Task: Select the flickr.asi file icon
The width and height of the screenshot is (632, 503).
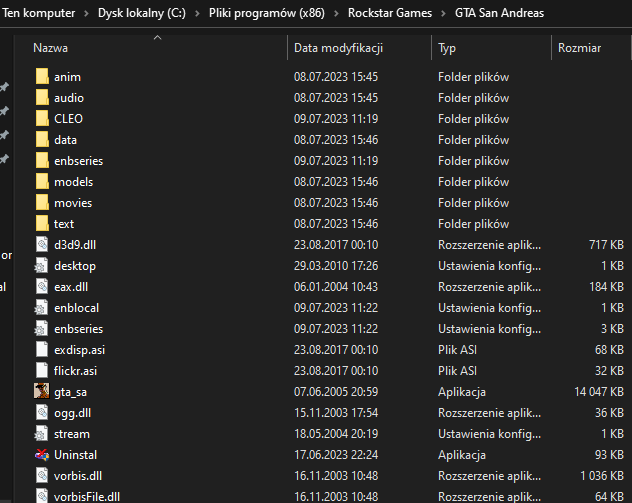Action: coord(42,370)
